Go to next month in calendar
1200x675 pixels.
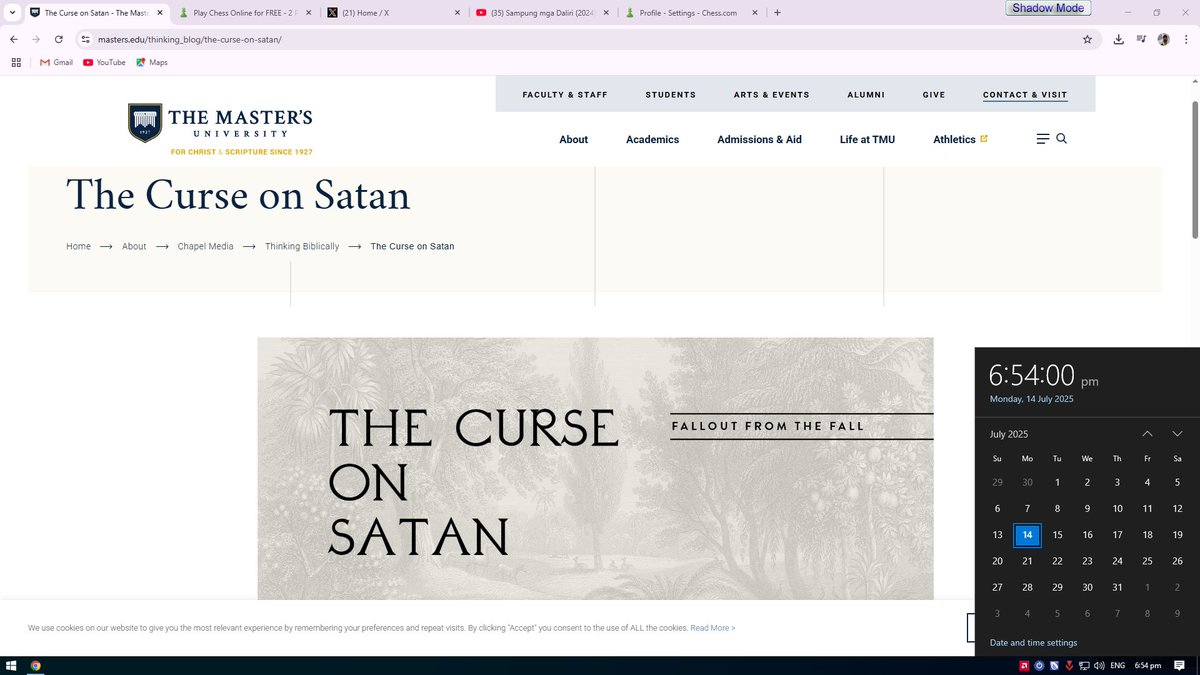tap(1178, 434)
